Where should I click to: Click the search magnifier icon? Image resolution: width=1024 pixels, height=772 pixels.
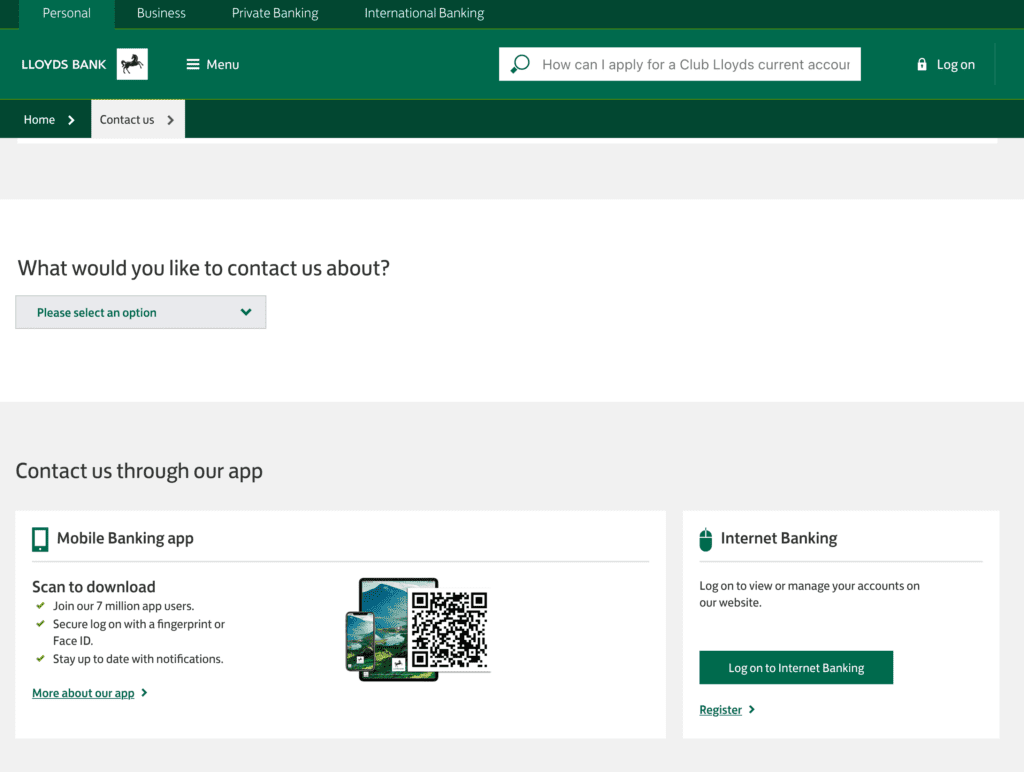click(x=520, y=64)
